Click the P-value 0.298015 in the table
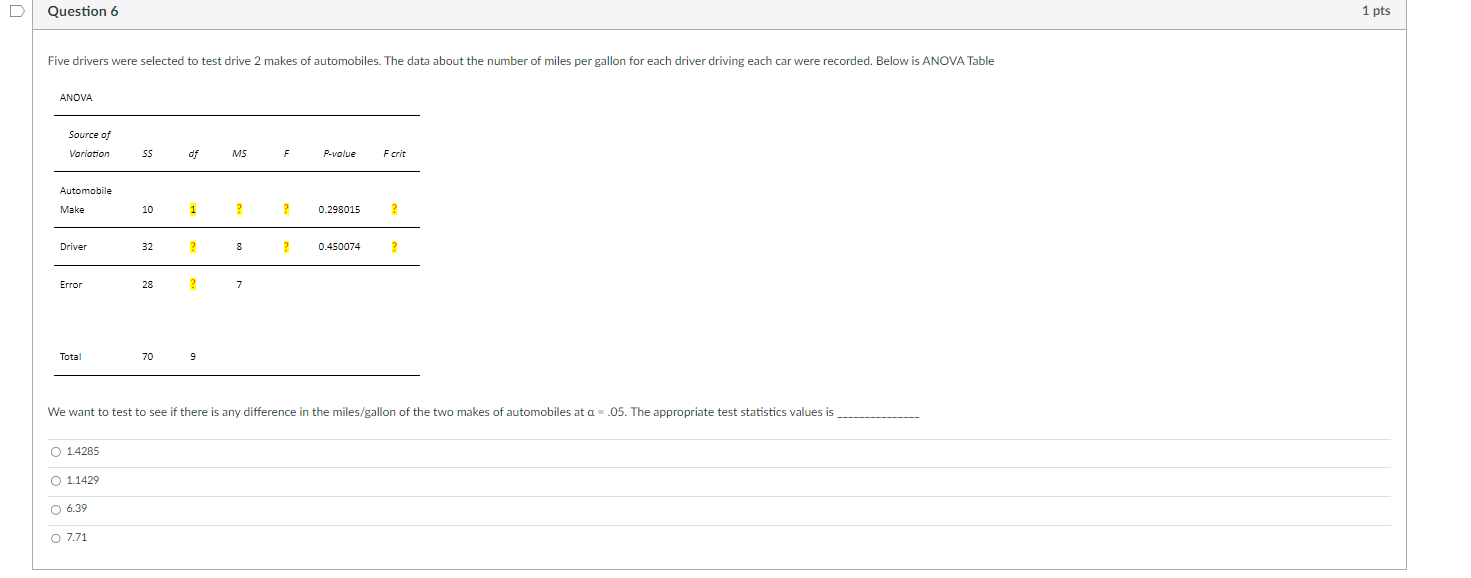Image resolution: width=1471 pixels, height=578 pixels. coord(338,209)
